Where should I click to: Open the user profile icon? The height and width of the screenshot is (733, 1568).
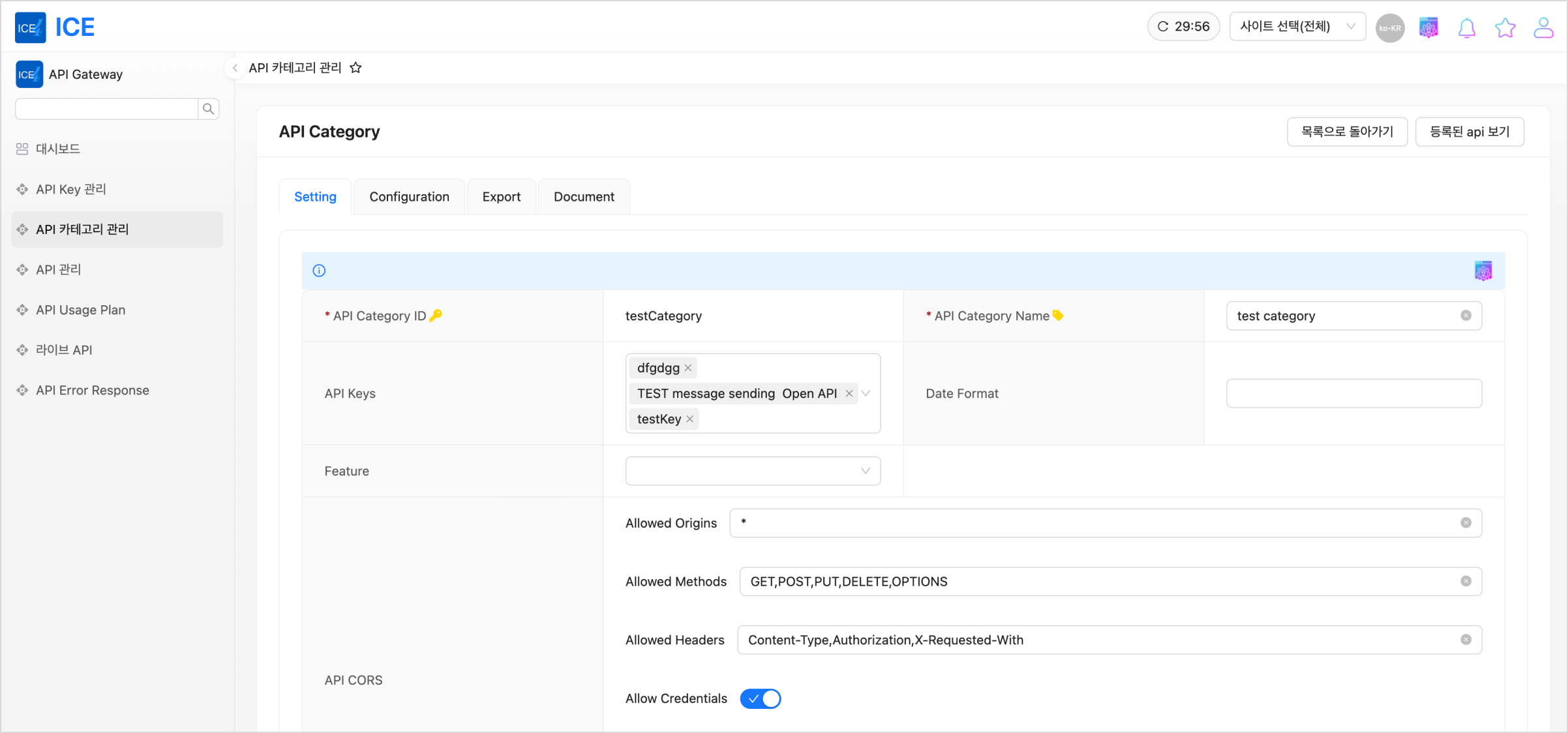(1543, 28)
